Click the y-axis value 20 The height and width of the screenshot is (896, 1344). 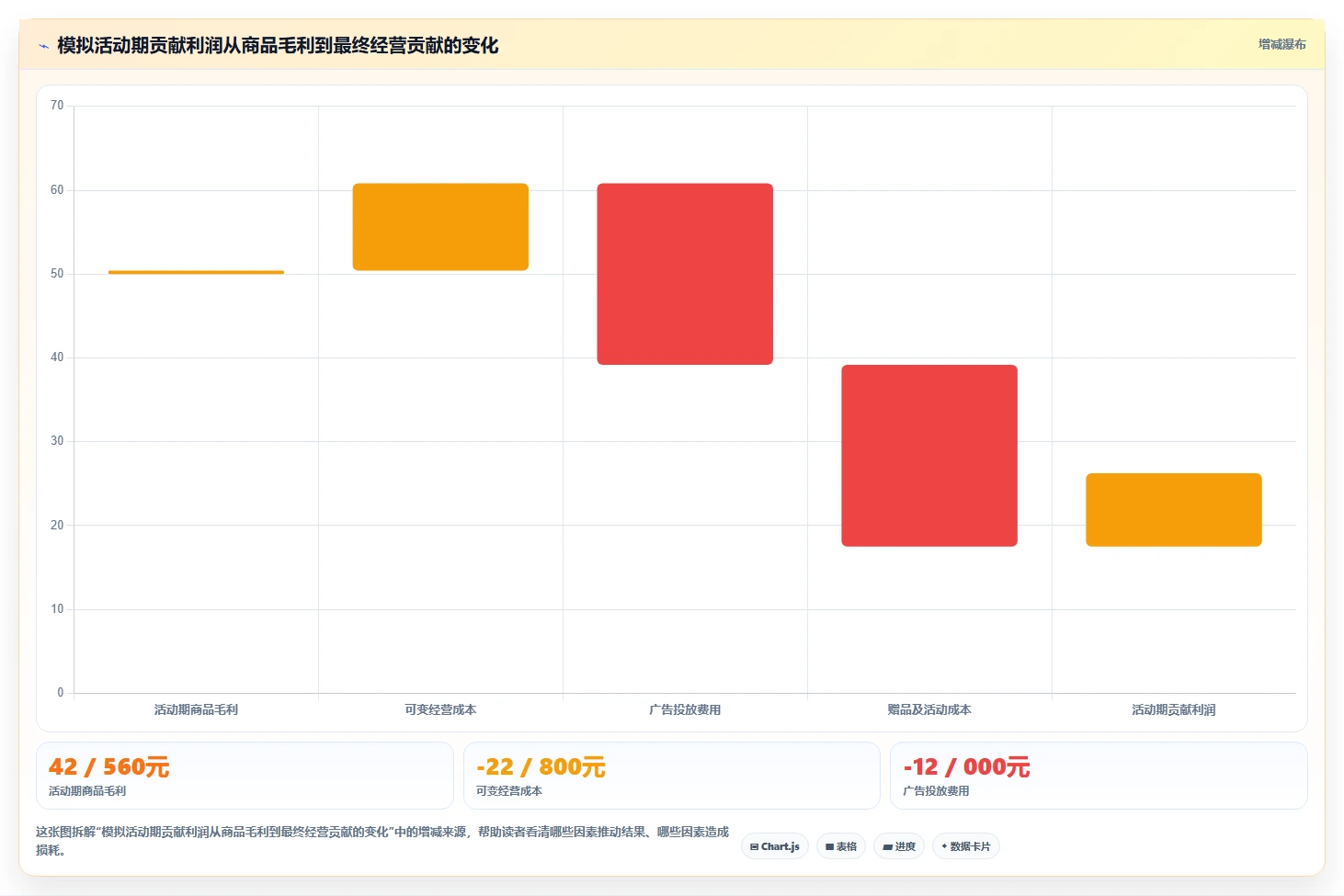click(x=57, y=526)
